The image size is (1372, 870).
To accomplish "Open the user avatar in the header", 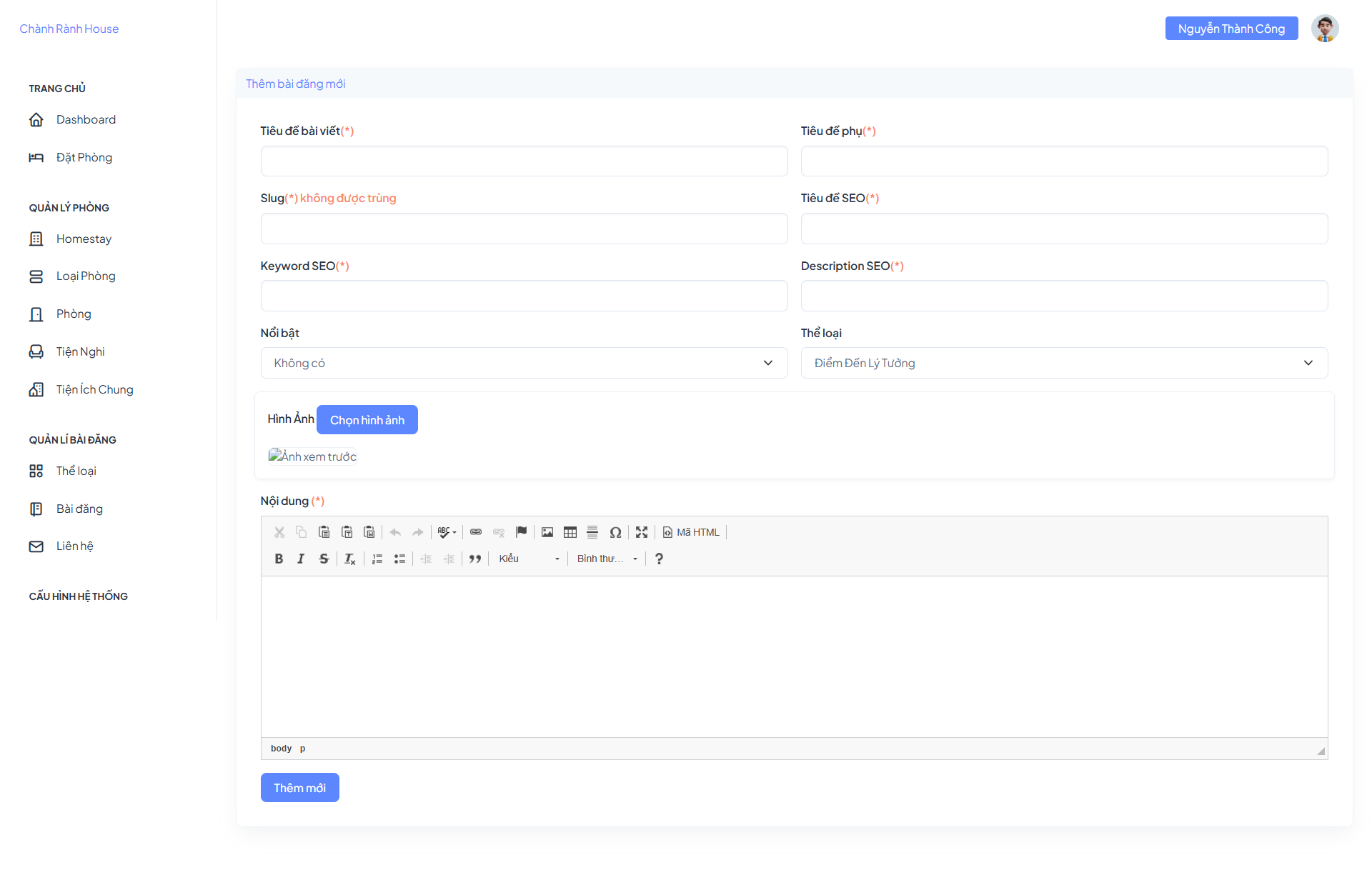I will point(1325,29).
